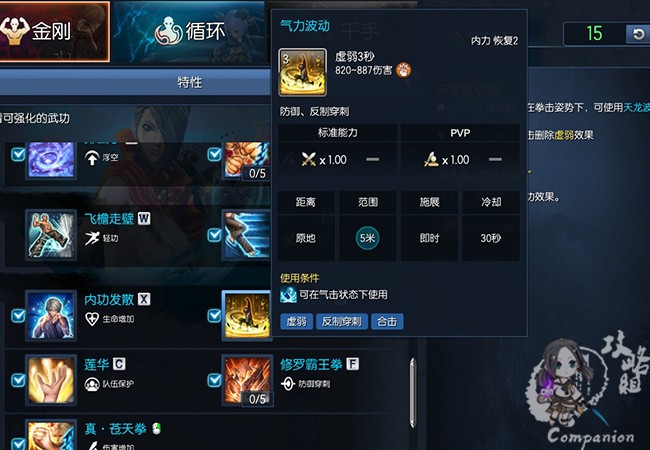Click the 反制穿刺 tag button
The height and width of the screenshot is (450, 650).
tap(342, 322)
